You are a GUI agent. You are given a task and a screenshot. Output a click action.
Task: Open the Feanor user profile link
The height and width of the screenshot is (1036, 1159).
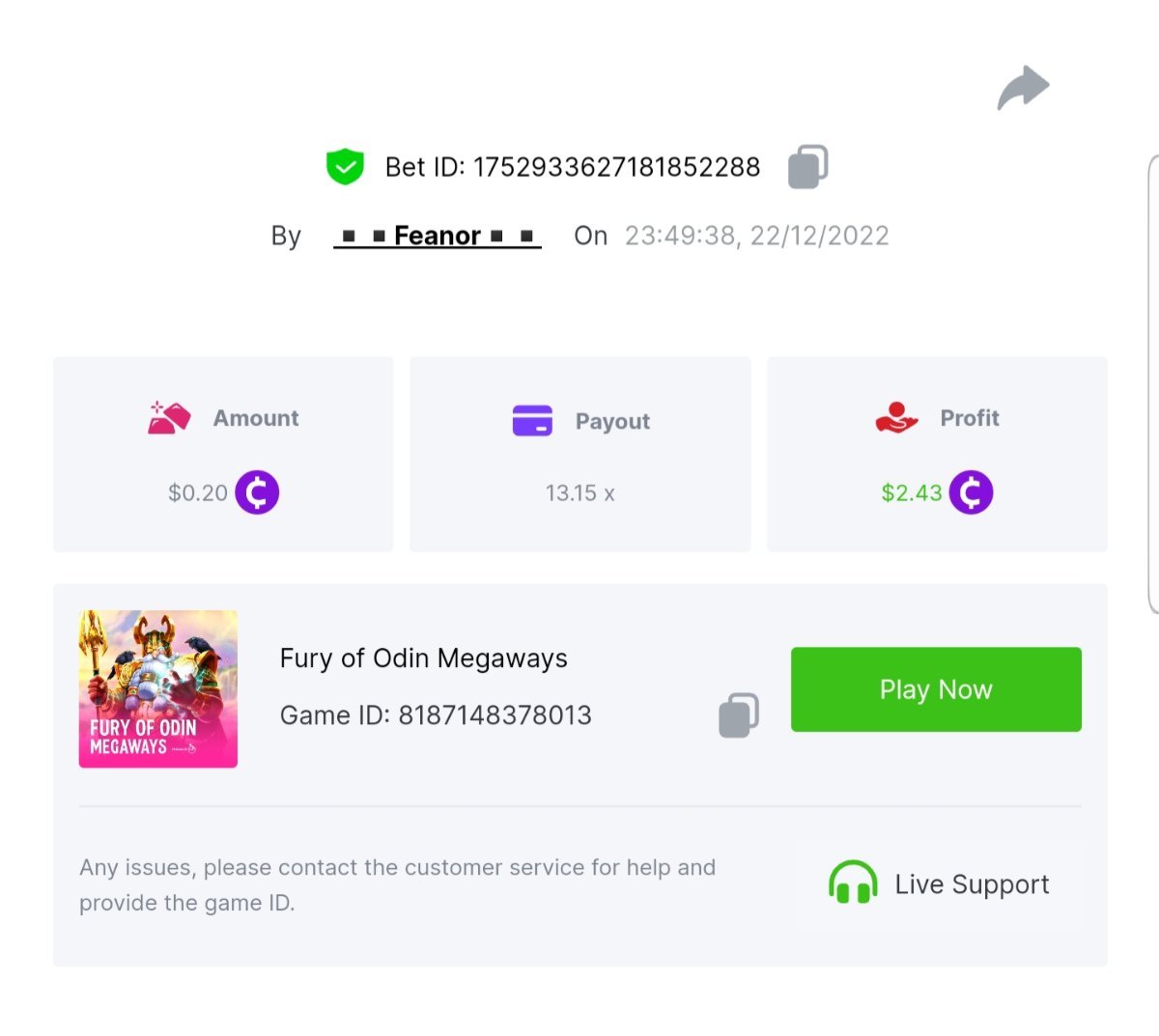pos(438,236)
